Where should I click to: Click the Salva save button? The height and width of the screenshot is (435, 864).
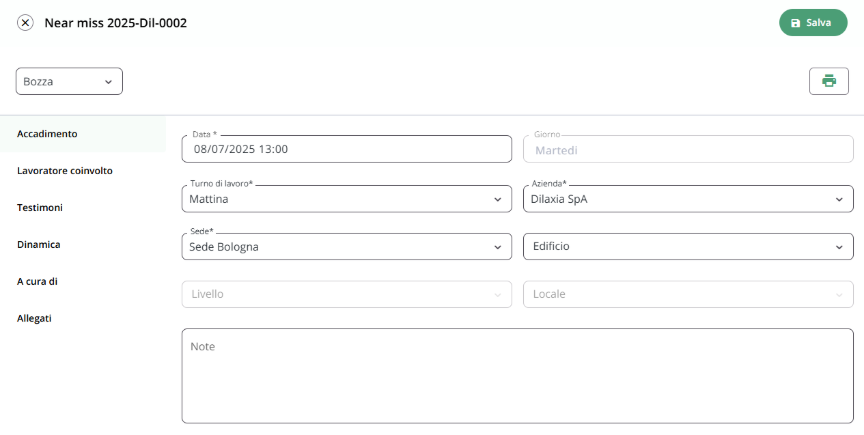pos(813,23)
